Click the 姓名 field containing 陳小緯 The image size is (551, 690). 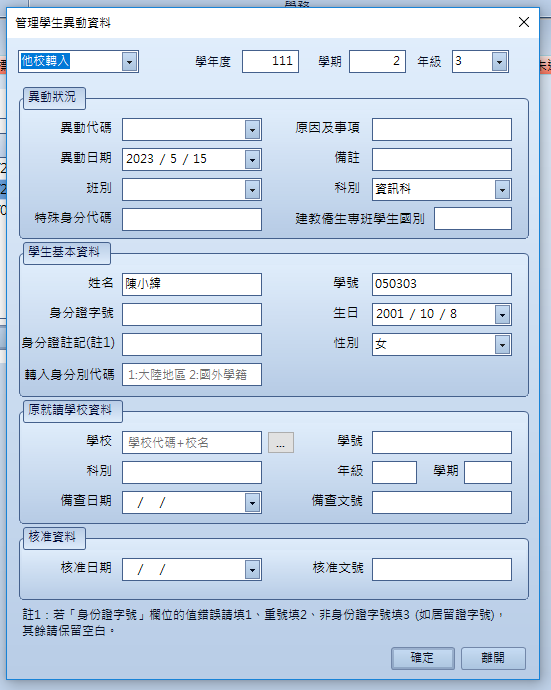192,284
